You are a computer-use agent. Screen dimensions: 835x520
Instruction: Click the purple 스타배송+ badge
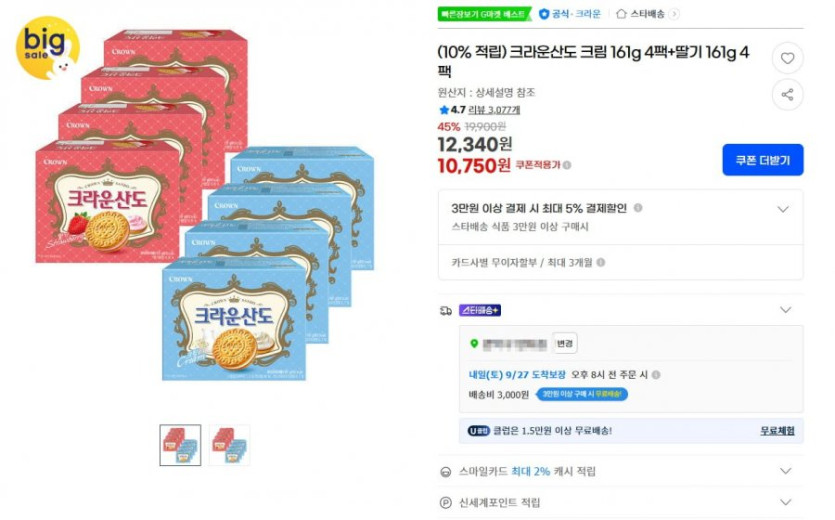pyautogui.click(x=480, y=310)
